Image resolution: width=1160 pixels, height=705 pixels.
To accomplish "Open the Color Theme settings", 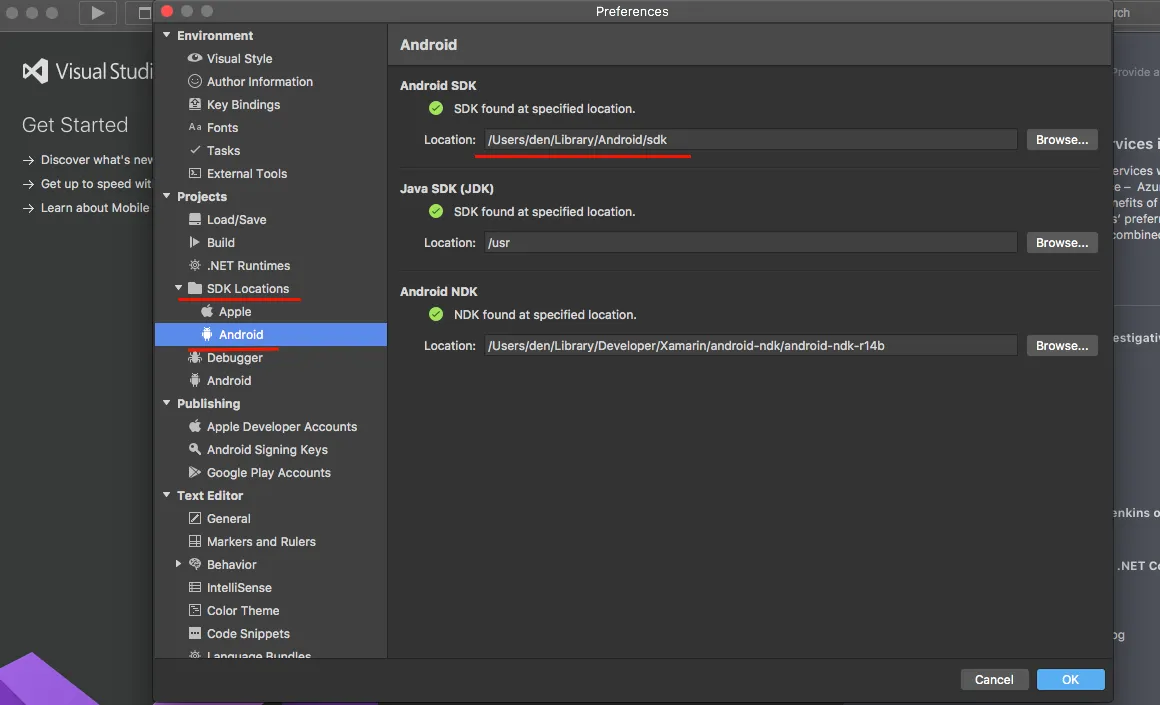I will pyautogui.click(x=243, y=611).
